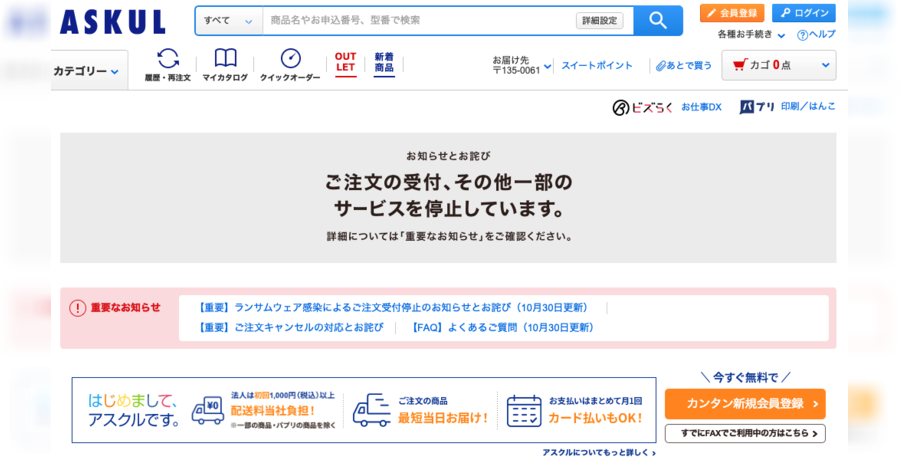Click the パプリ printing logo

click(757, 107)
